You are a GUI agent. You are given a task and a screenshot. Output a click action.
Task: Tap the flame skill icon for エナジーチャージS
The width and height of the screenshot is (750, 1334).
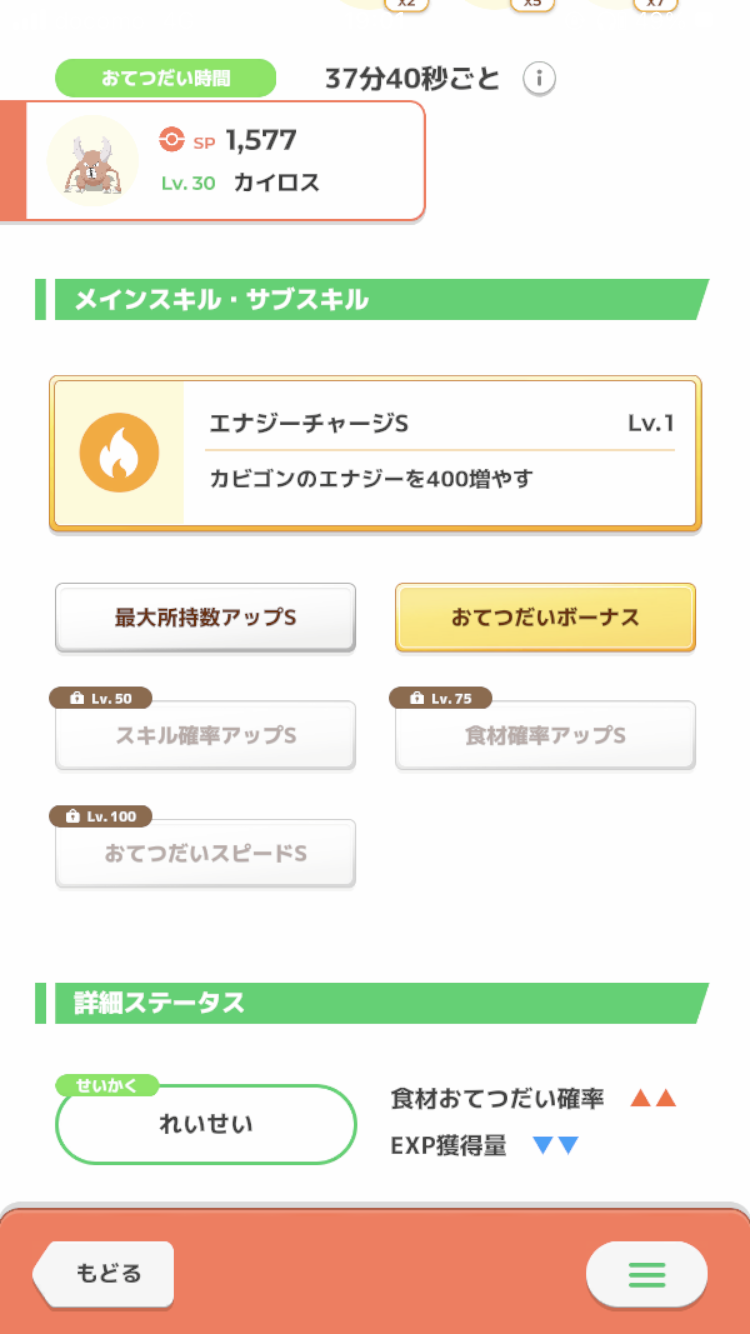click(x=119, y=453)
